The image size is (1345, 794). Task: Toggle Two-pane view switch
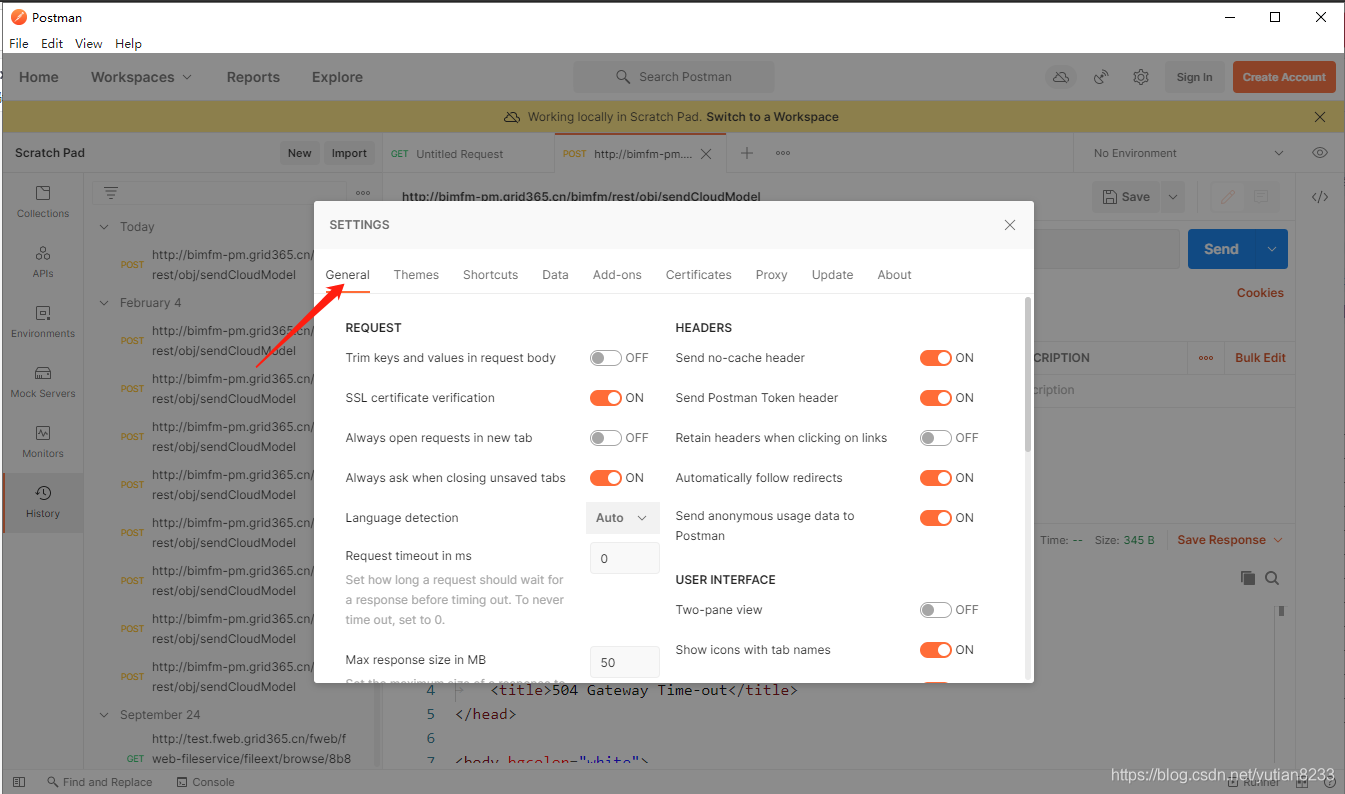[x=935, y=610]
